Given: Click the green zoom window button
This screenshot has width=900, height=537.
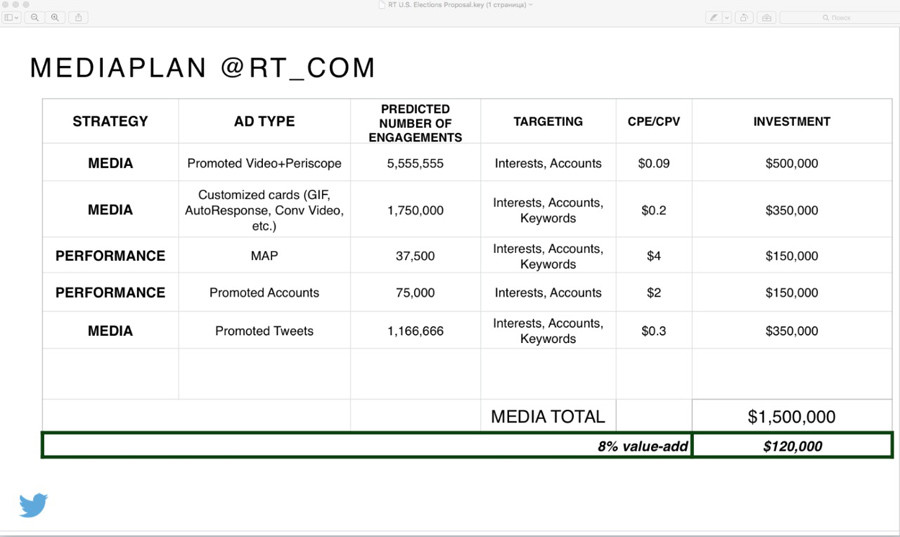Looking at the screenshot, I should click(x=26, y=4).
